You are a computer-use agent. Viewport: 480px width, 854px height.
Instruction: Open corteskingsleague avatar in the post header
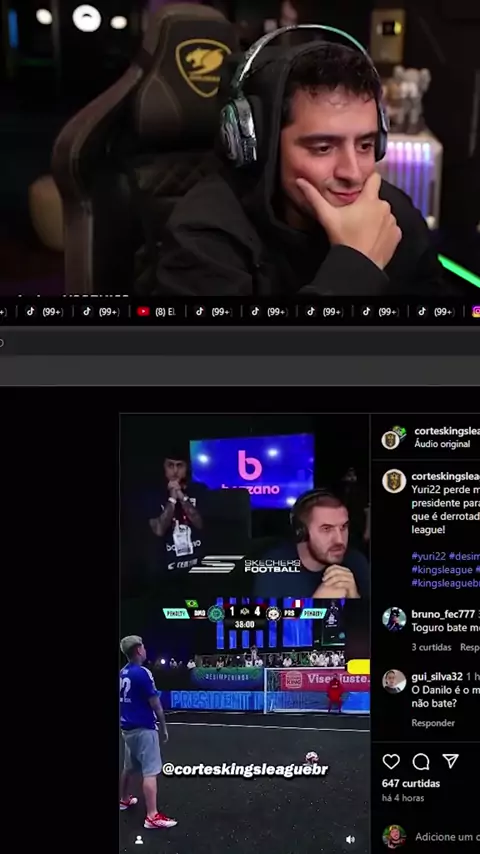393,437
